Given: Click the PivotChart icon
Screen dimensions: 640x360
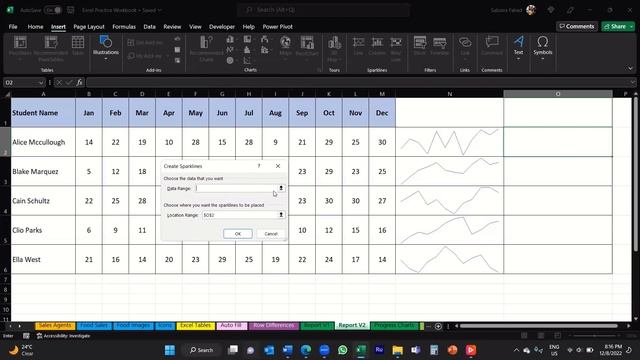Looking at the screenshot, I should click(307, 47).
